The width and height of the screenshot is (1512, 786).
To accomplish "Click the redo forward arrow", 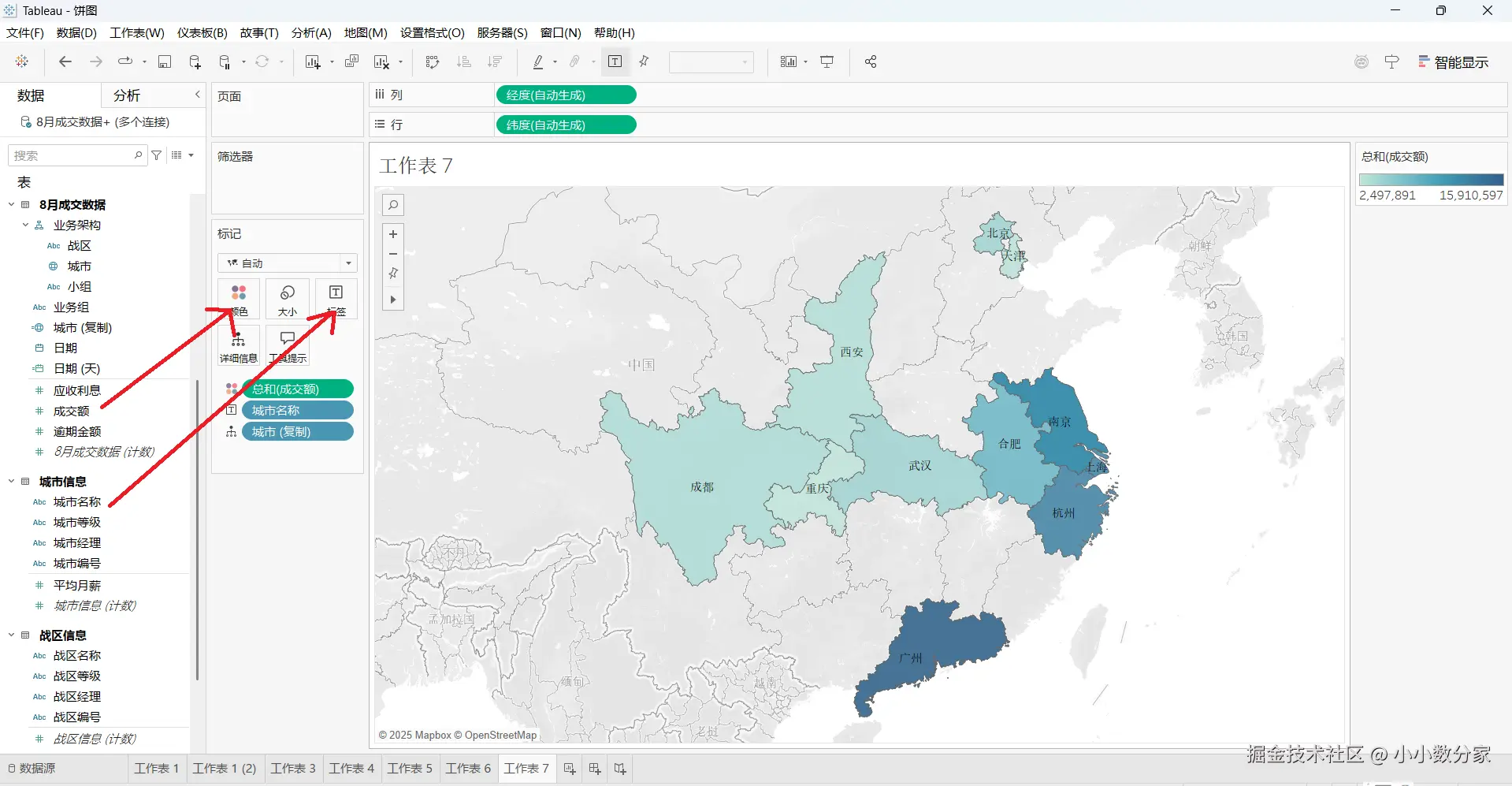I will tap(96, 61).
